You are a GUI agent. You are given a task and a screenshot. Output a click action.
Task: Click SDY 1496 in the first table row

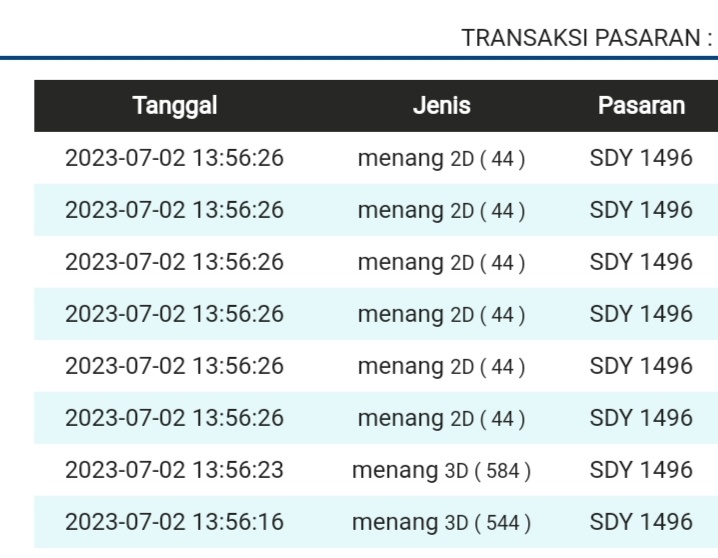[x=641, y=158]
